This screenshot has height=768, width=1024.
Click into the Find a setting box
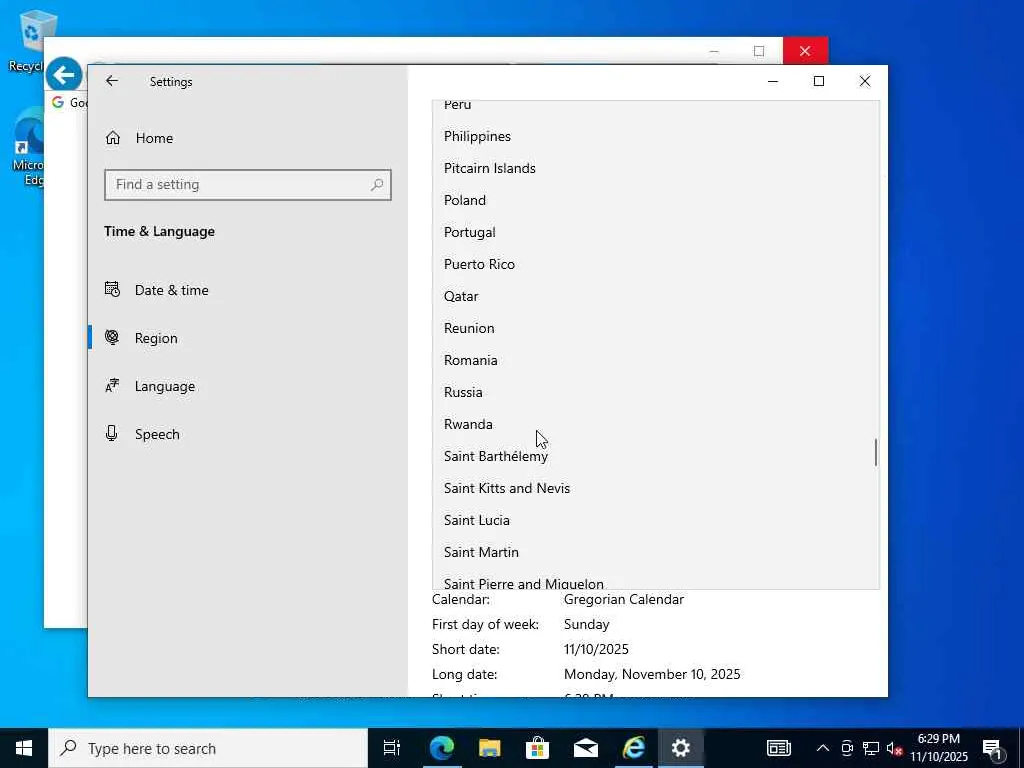click(248, 185)
